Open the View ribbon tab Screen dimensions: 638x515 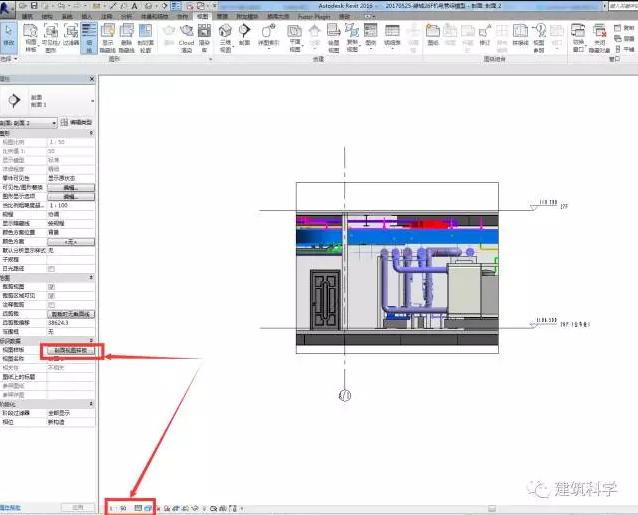202,16
